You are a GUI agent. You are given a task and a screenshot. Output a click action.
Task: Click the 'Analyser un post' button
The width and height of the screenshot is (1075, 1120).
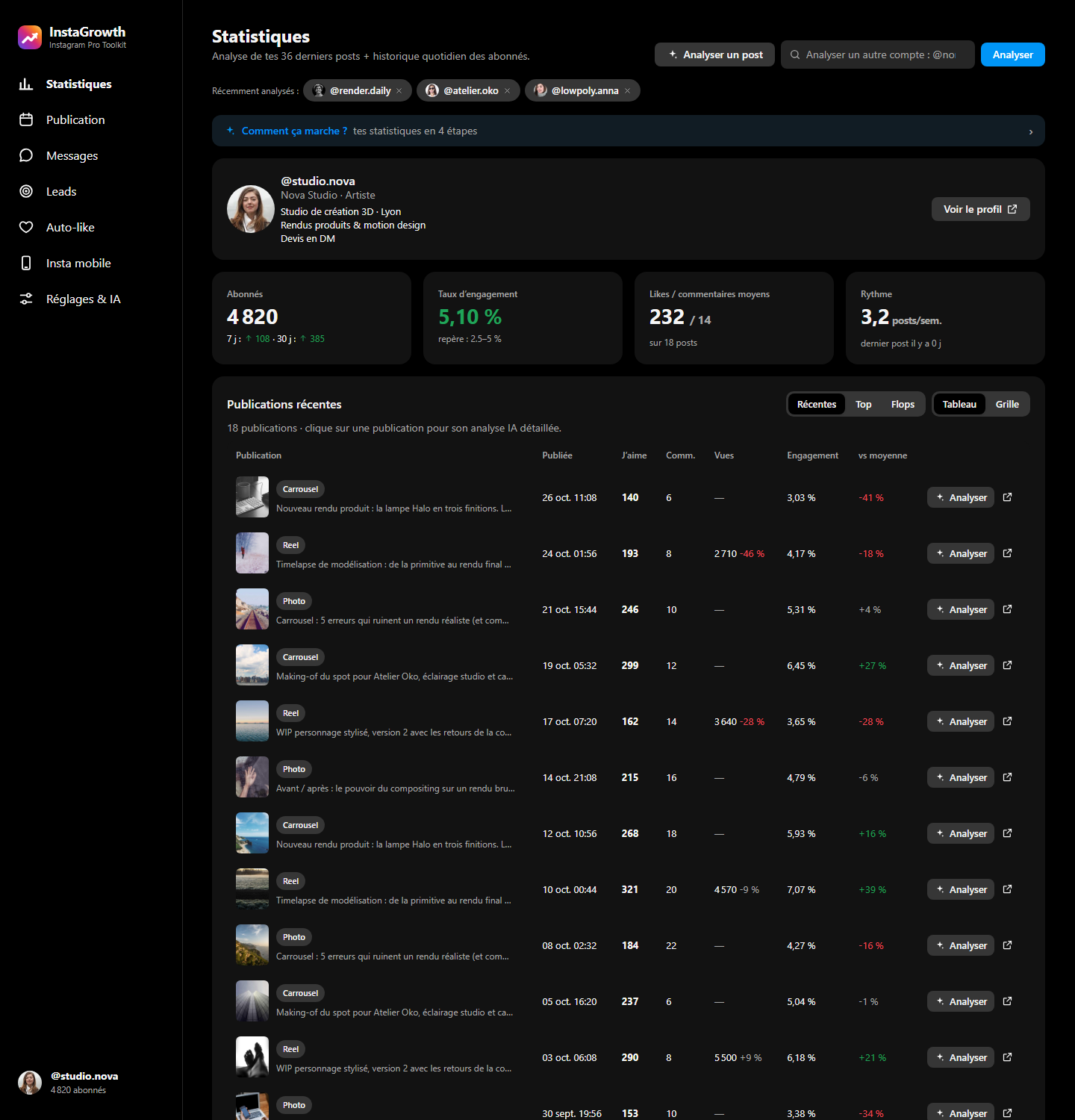click(x=715, y=55)
